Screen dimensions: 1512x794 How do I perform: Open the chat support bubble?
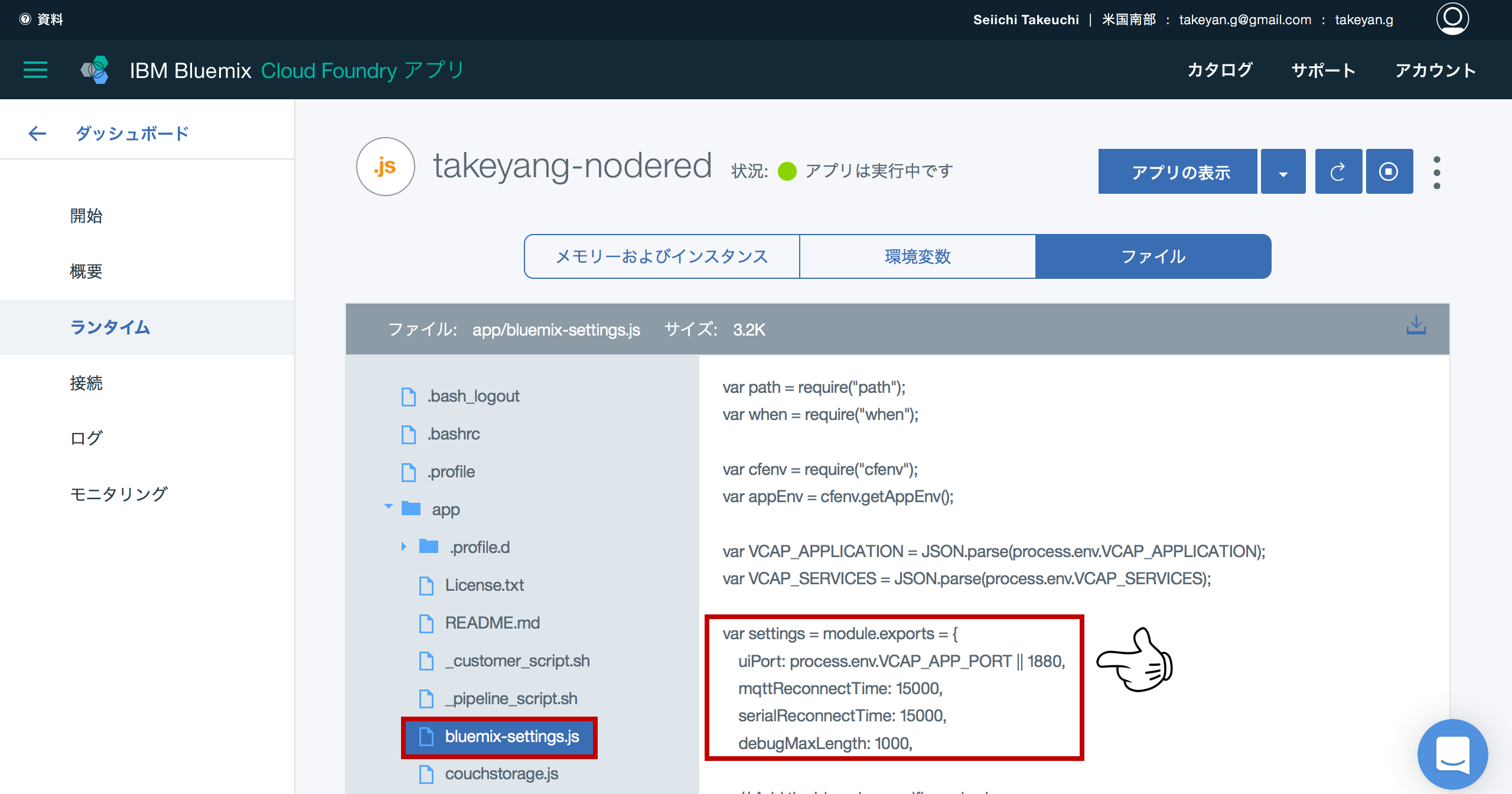pos(1454,754)
